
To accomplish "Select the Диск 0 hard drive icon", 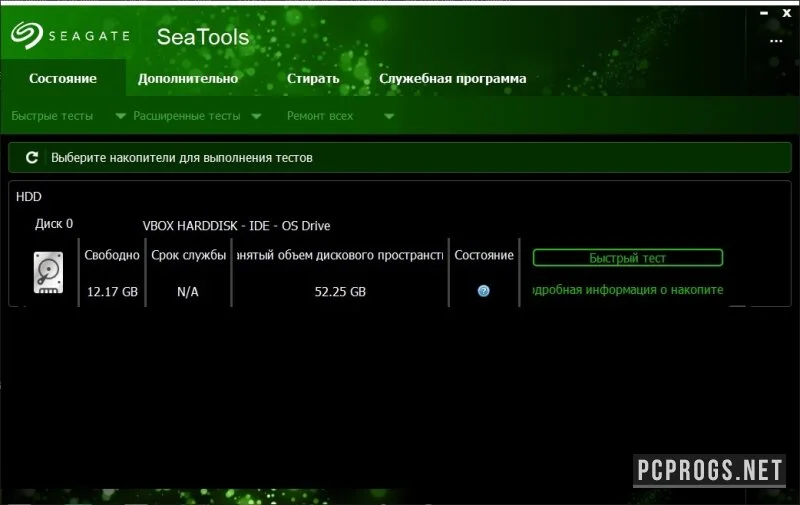I will click(x=48, y=272).
